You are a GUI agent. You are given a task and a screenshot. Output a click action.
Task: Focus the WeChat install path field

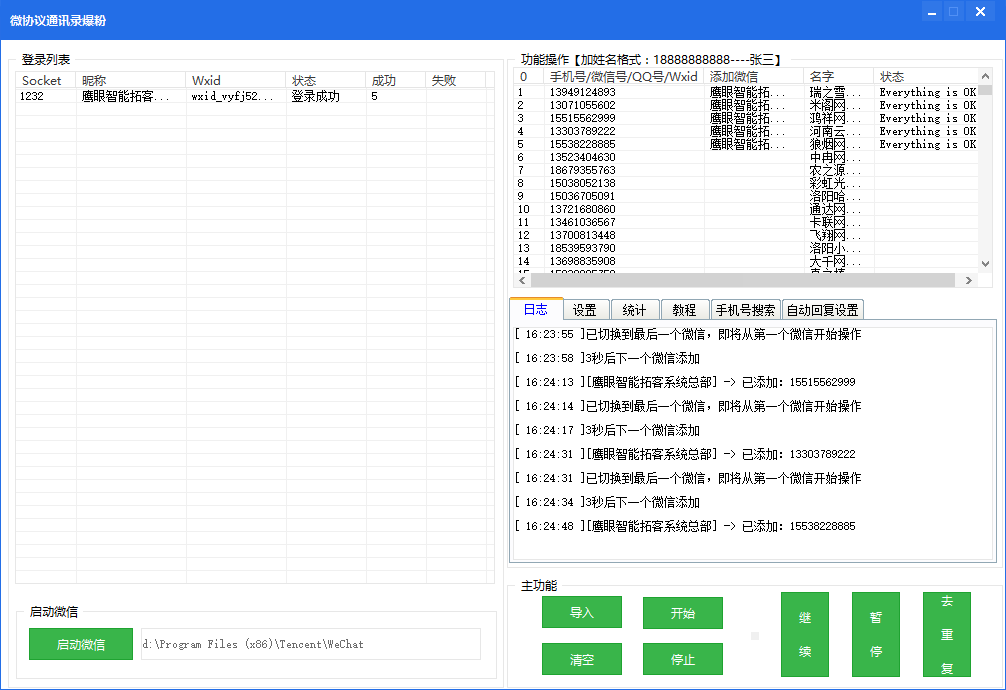point(311,644)
